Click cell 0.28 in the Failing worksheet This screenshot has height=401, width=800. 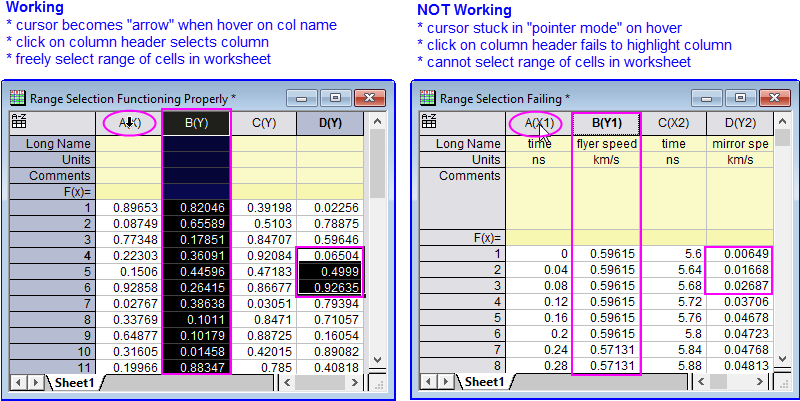click(539, 366)
